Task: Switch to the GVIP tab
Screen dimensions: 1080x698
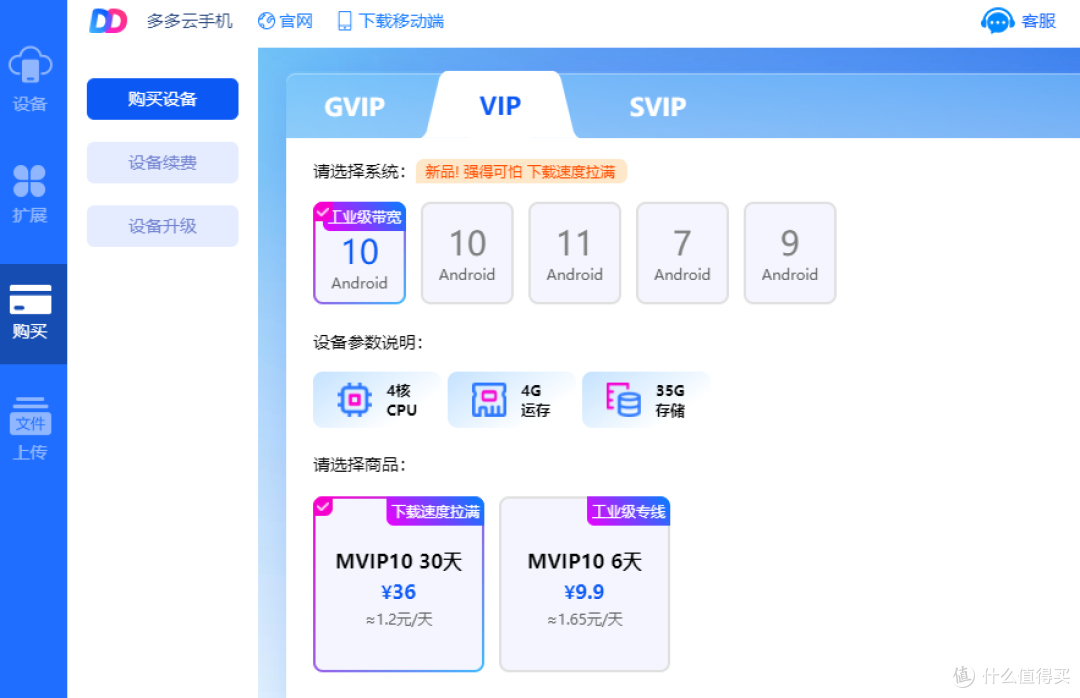Action: 354,107
